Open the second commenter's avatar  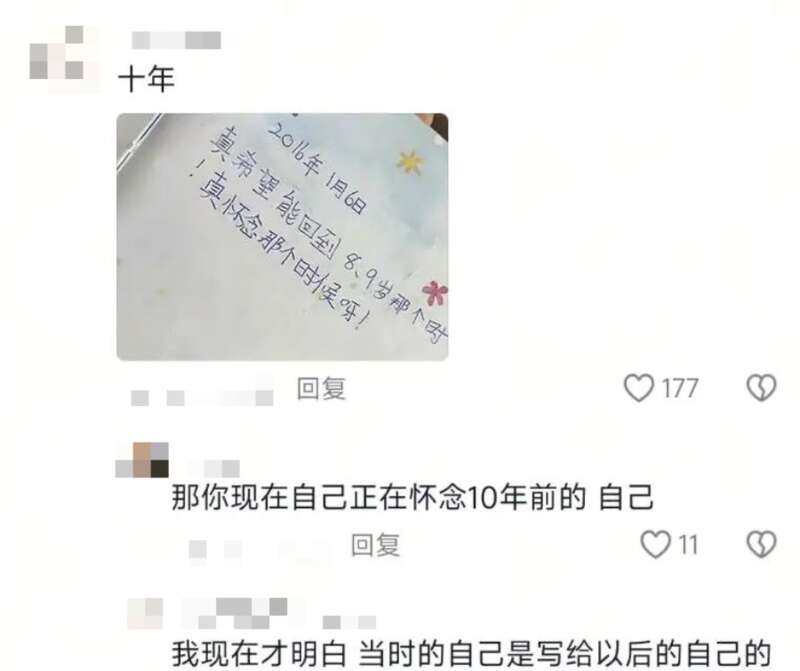(x=142, y=460)
